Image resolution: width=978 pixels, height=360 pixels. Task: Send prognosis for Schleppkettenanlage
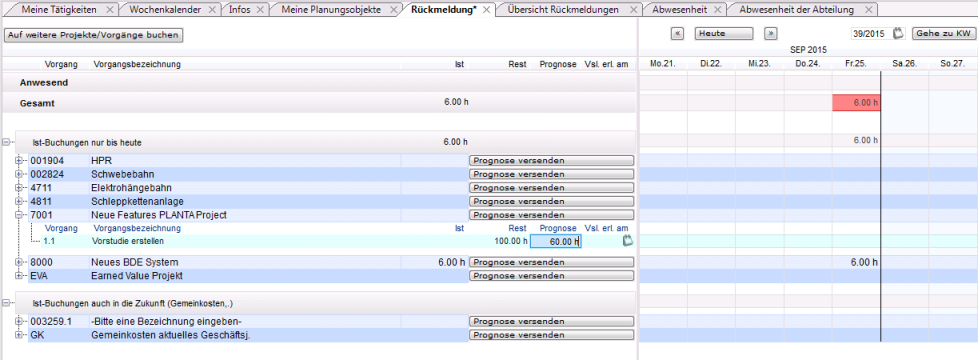click(x=551, y=201)
